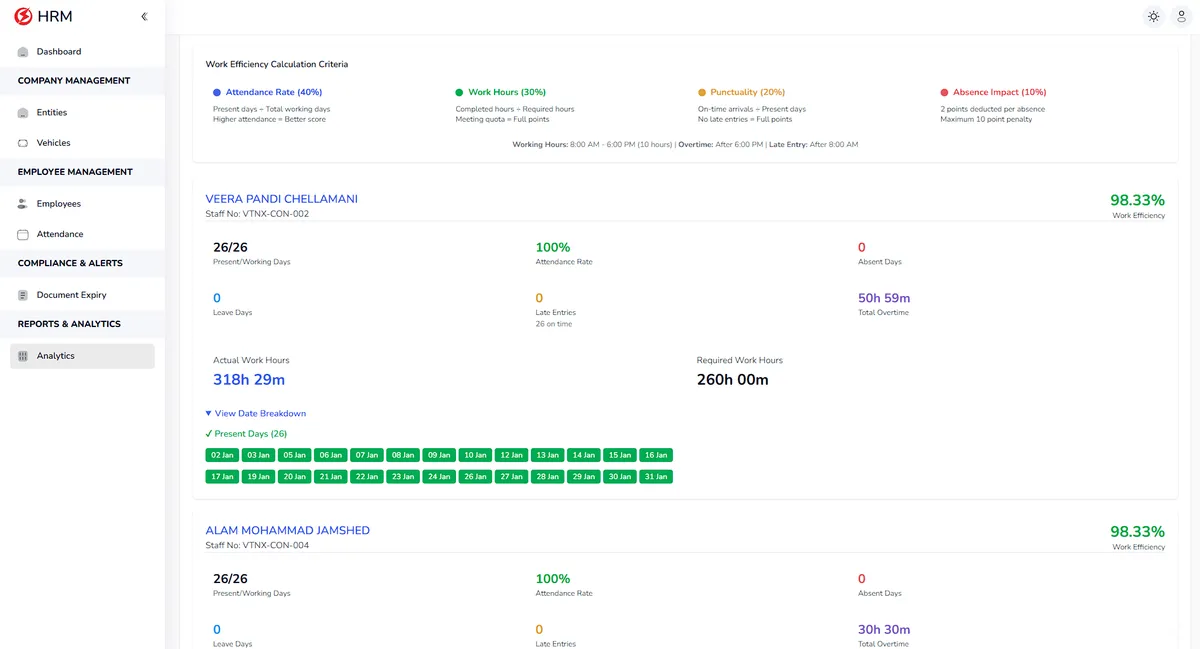Click the COMPLIANCE & ALERTS section header
1200x649 pixels.
(x=70, y=263)
